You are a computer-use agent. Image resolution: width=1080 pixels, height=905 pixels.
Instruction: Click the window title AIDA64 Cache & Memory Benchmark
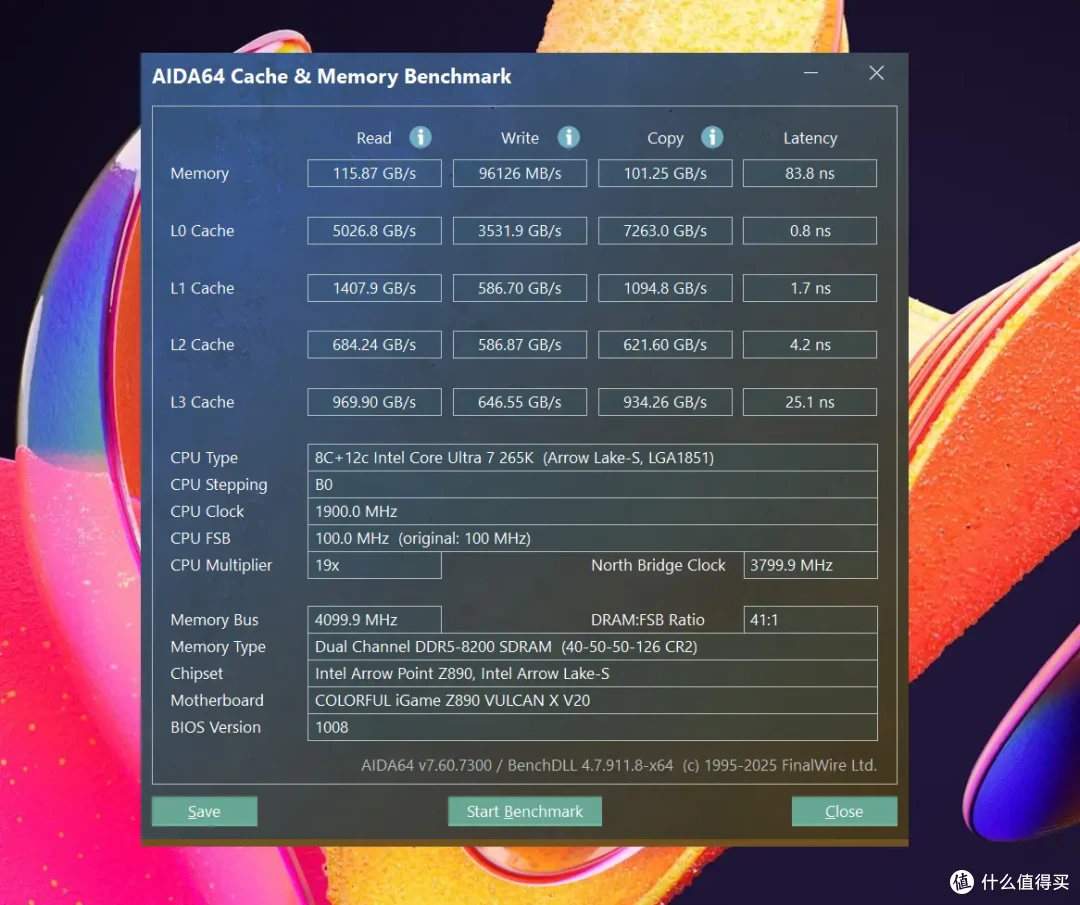(331, 76)
